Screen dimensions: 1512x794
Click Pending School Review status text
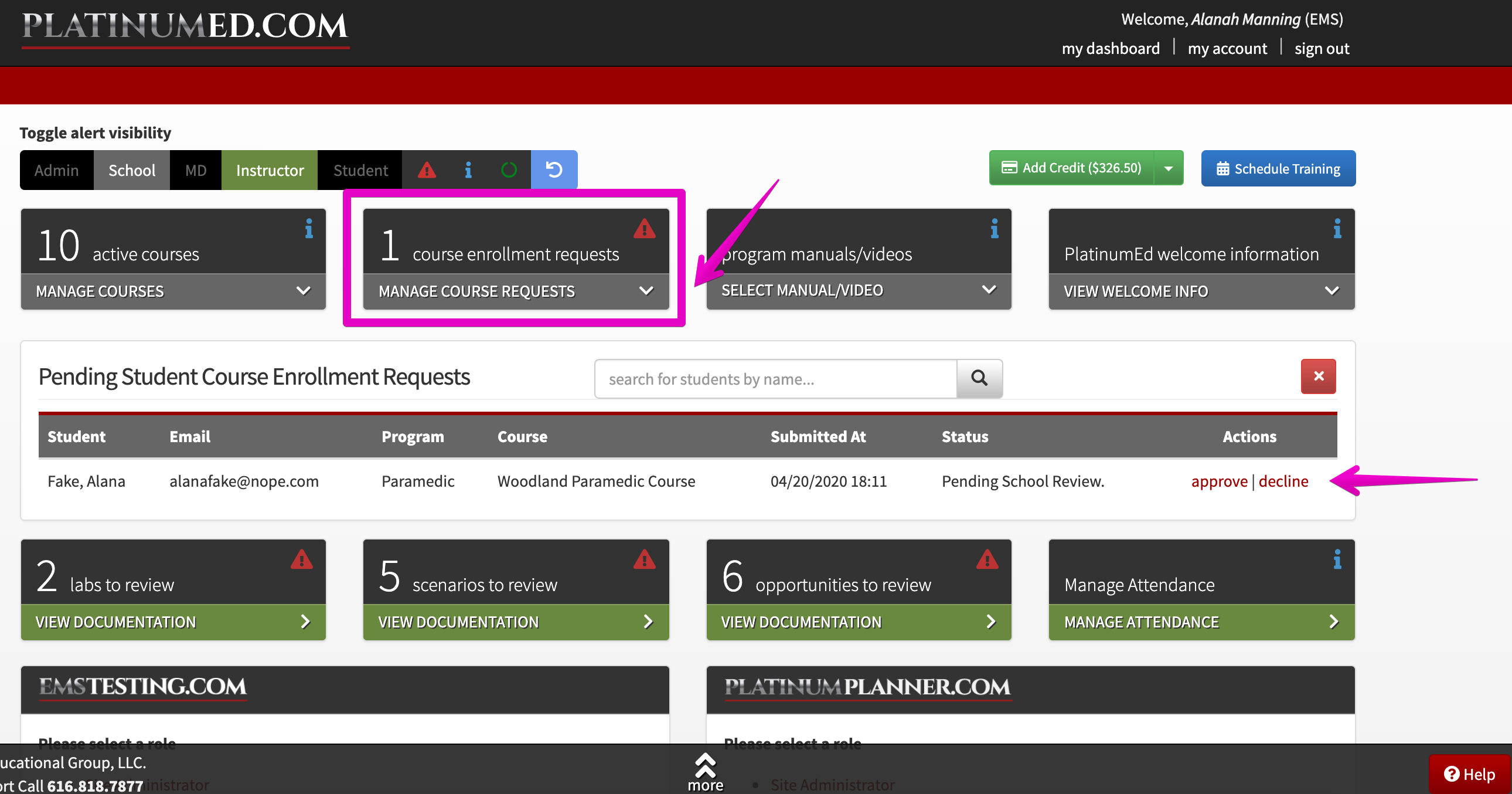pyautogui.click(x=1023, y=481)
